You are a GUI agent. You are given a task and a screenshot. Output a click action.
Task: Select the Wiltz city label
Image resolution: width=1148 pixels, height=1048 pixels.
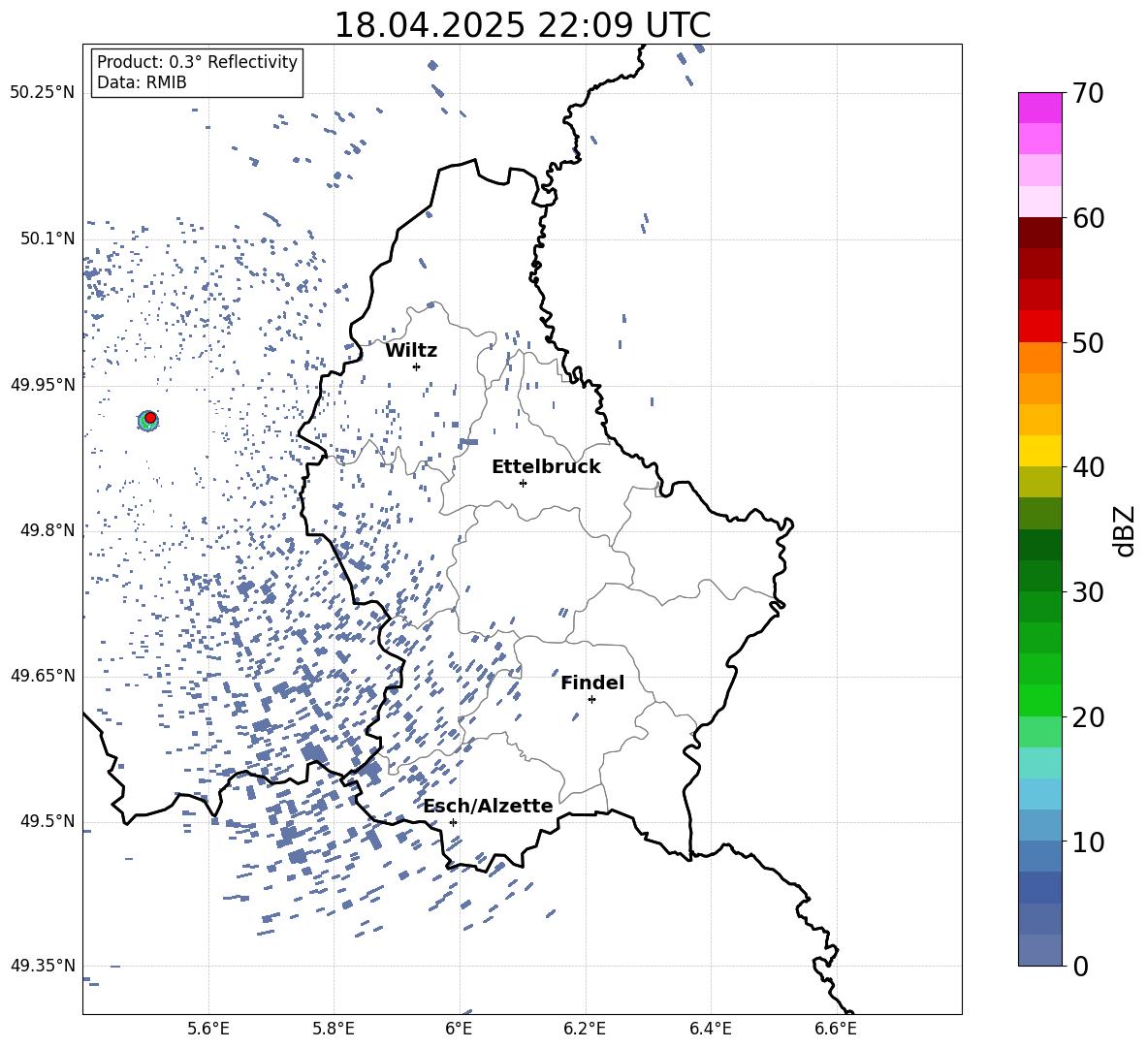coord(411,351)
